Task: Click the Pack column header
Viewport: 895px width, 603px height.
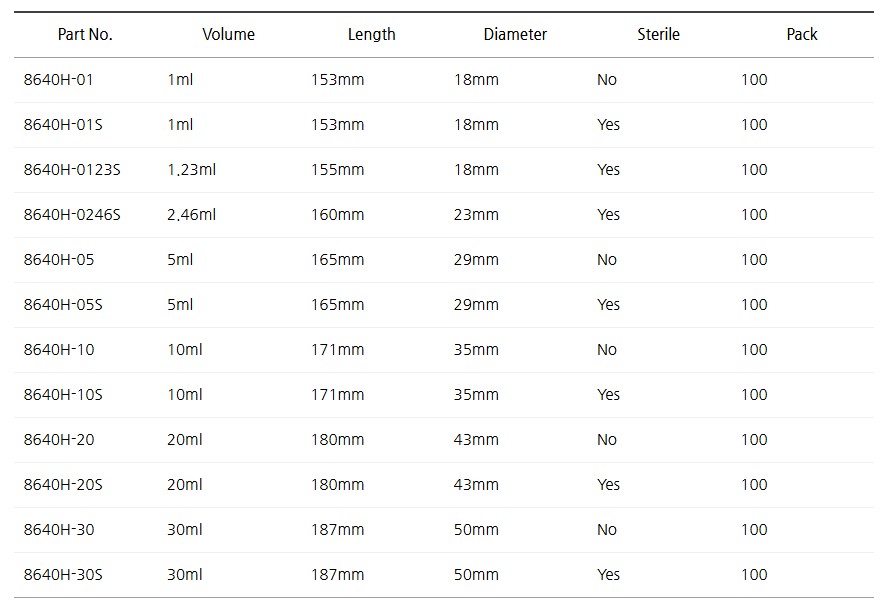Action: coord(801,34)
